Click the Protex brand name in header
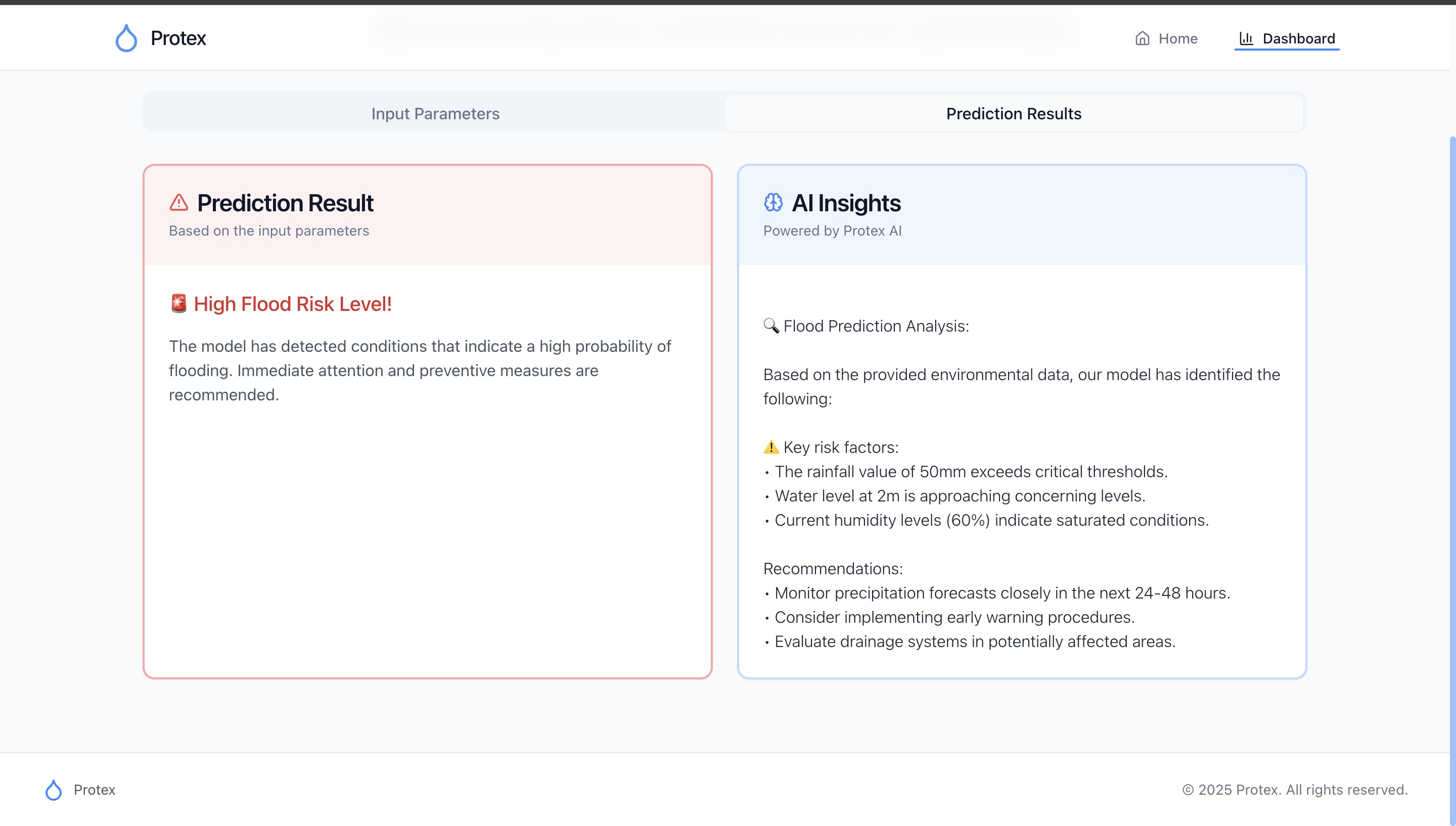1456x826 pixels. click(178, 38)
